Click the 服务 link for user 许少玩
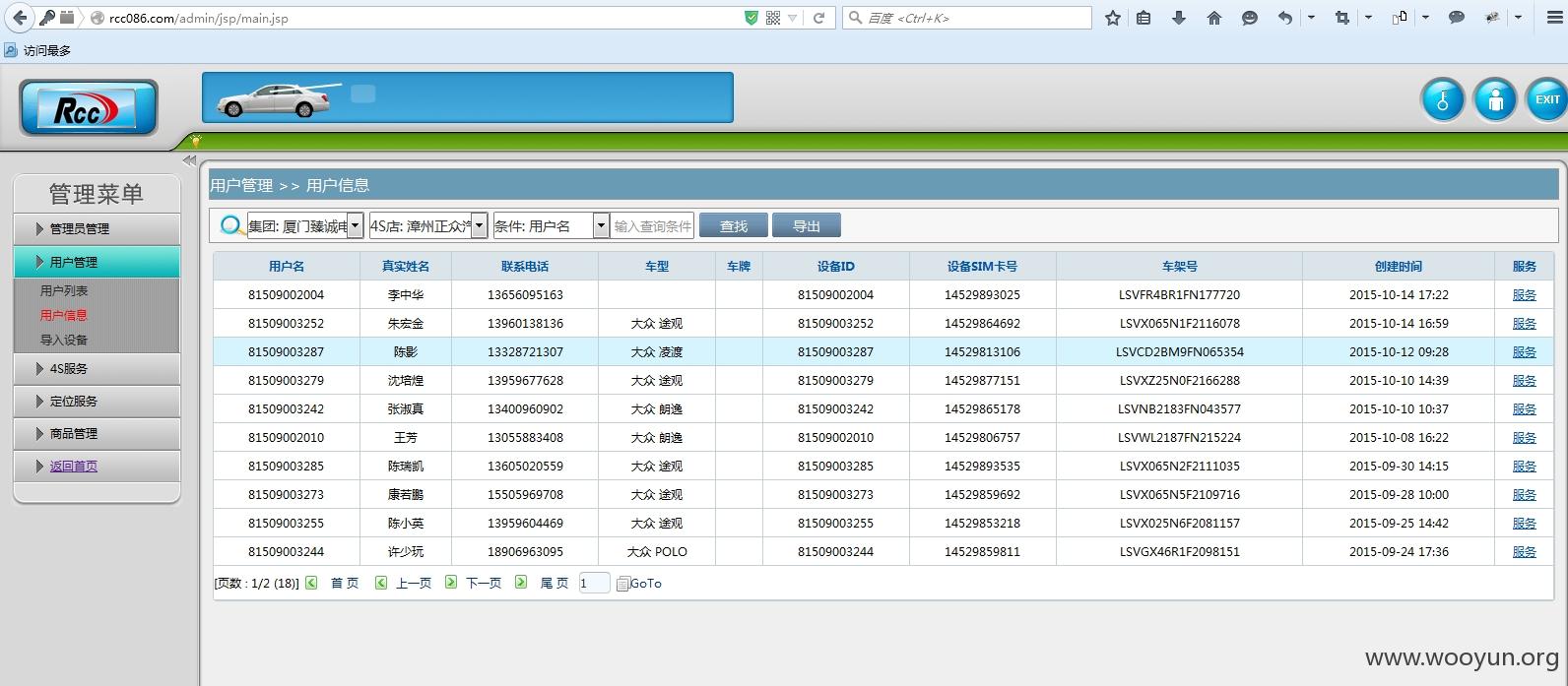 tap(1524, 551)
